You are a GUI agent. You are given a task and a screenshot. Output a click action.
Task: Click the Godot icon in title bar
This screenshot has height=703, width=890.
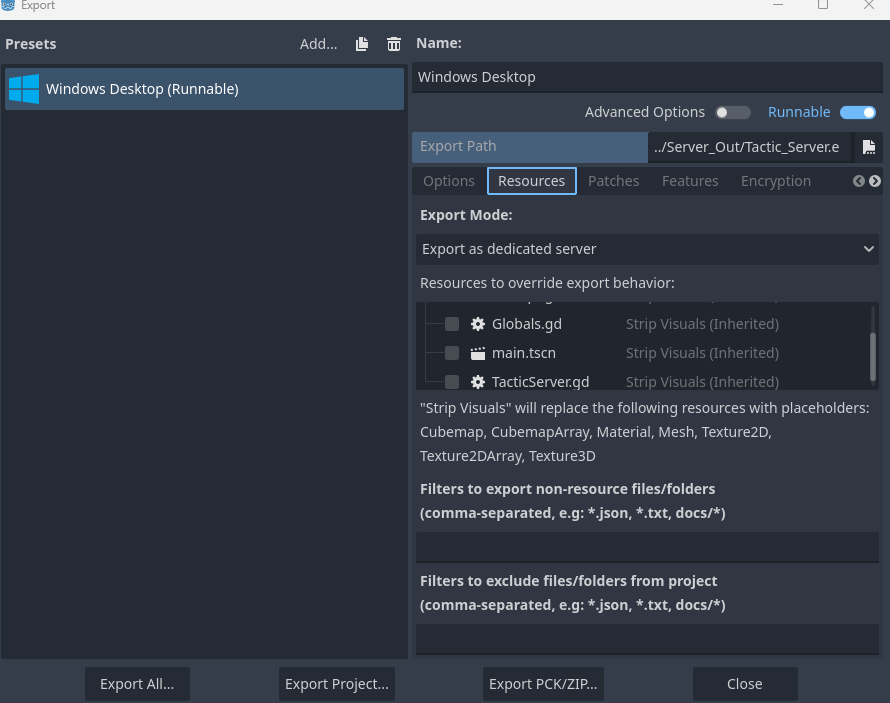coord(8,5)
